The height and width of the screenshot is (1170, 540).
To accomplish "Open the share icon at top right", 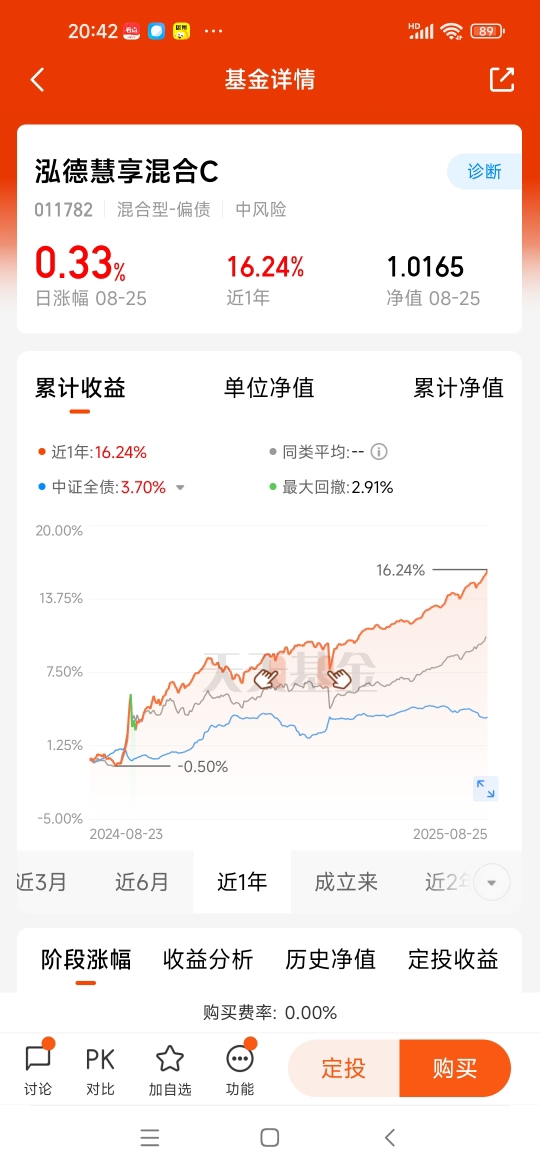I will pos(502,79).
